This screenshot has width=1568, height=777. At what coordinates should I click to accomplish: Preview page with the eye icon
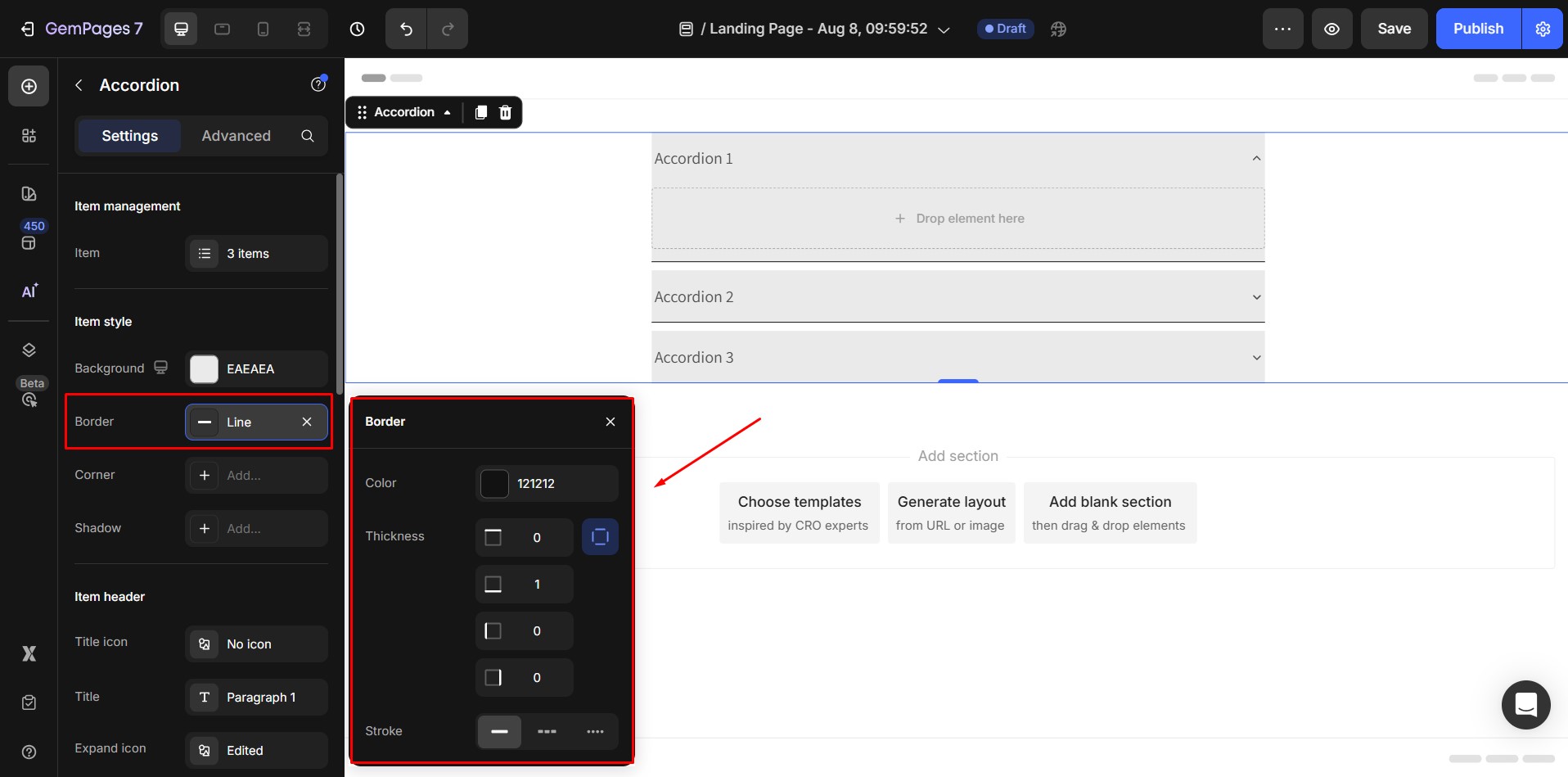[1331, 29]
